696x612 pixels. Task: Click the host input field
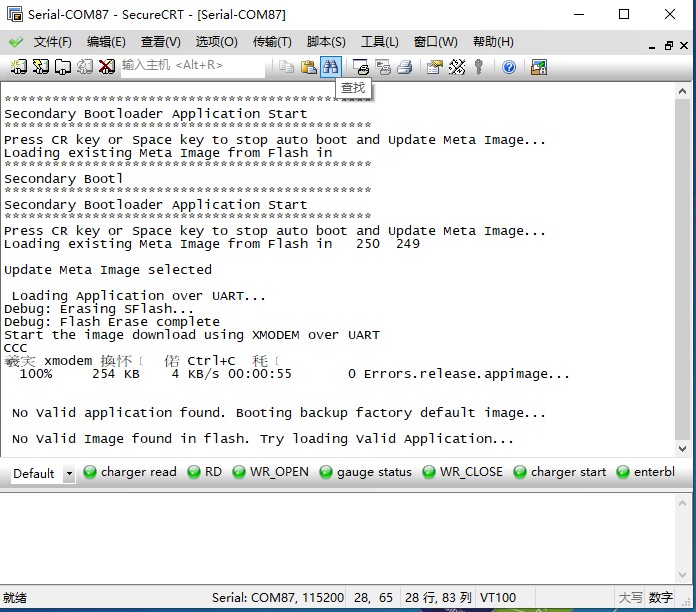tap(193, 67)
